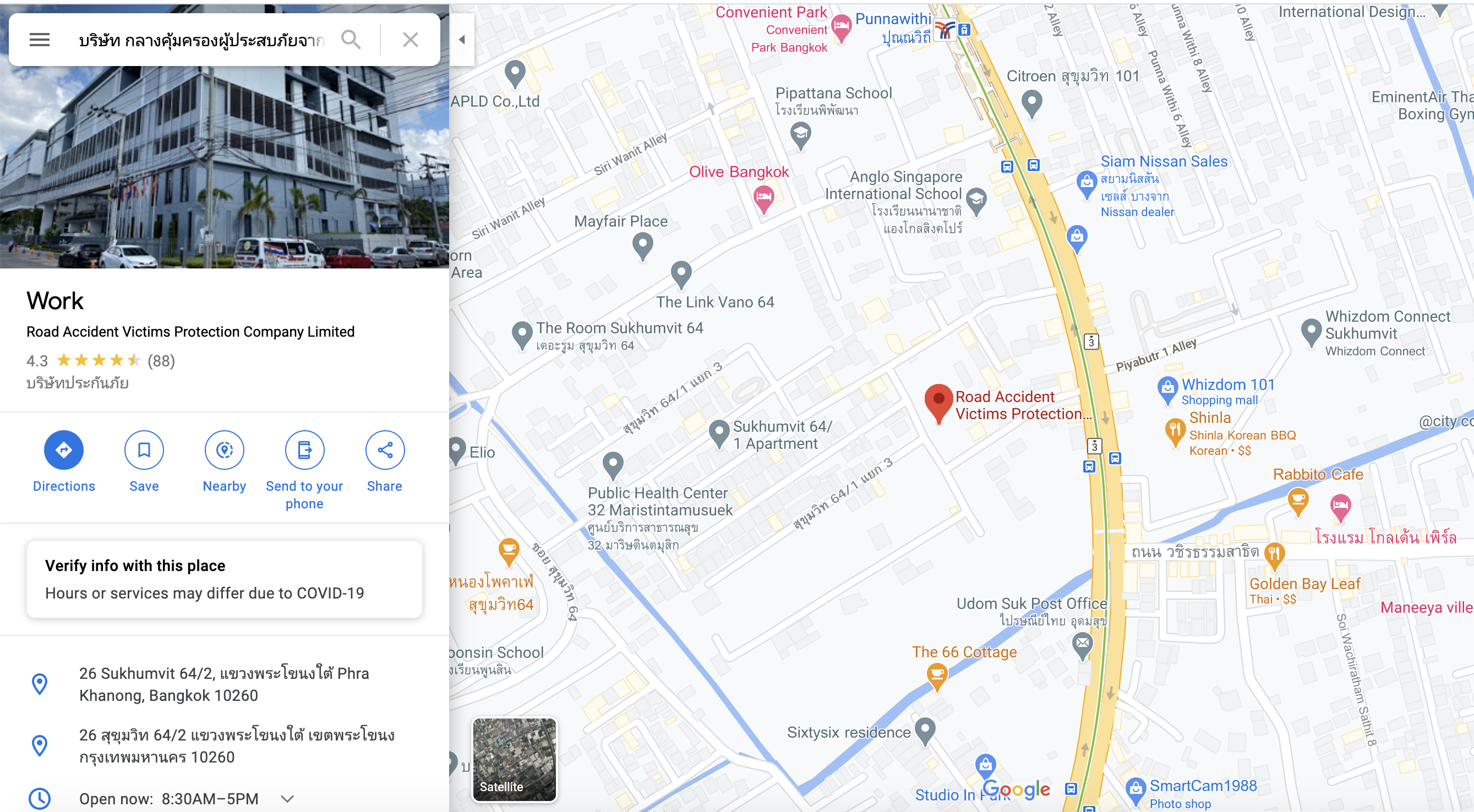Clear the search with the X icon
Image resolution: width=1474 pixels, height=812 pixels.
tap(410, 40)
